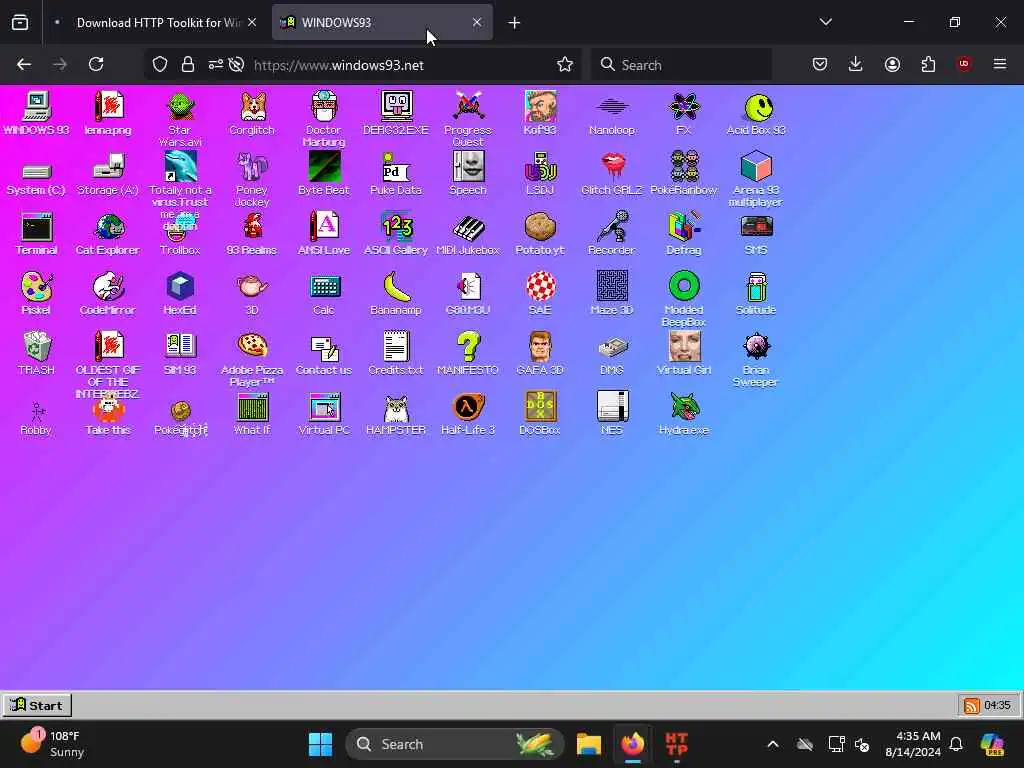
Task: Open the Terminal icon
Action: click(37, 227)
